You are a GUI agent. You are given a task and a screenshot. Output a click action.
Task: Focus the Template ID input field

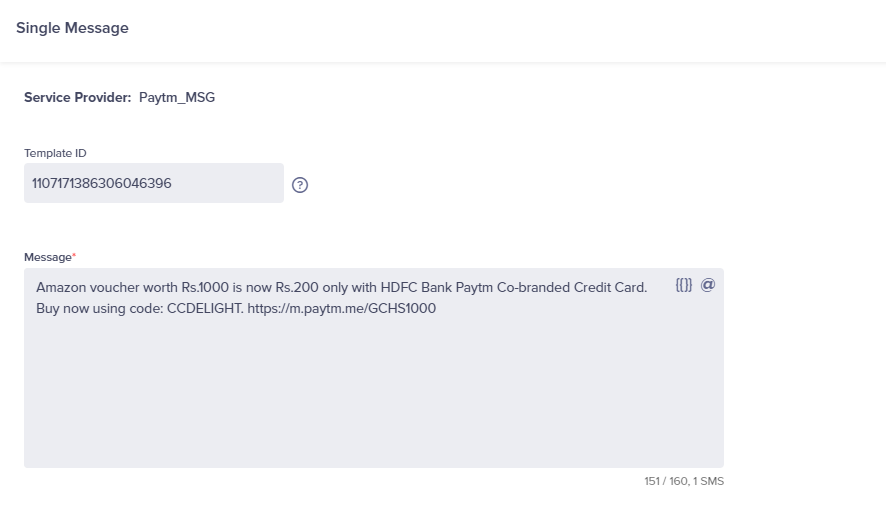pos(154,183)
